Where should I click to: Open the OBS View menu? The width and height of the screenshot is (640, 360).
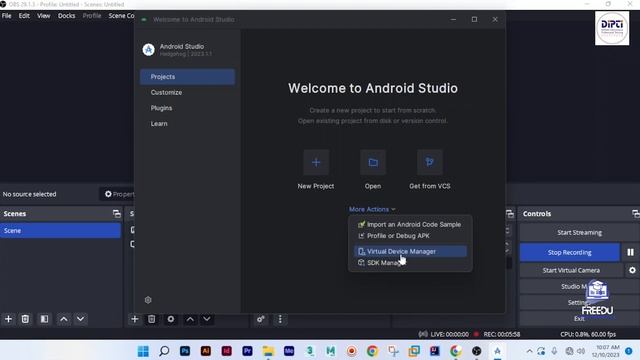(44, 16)
